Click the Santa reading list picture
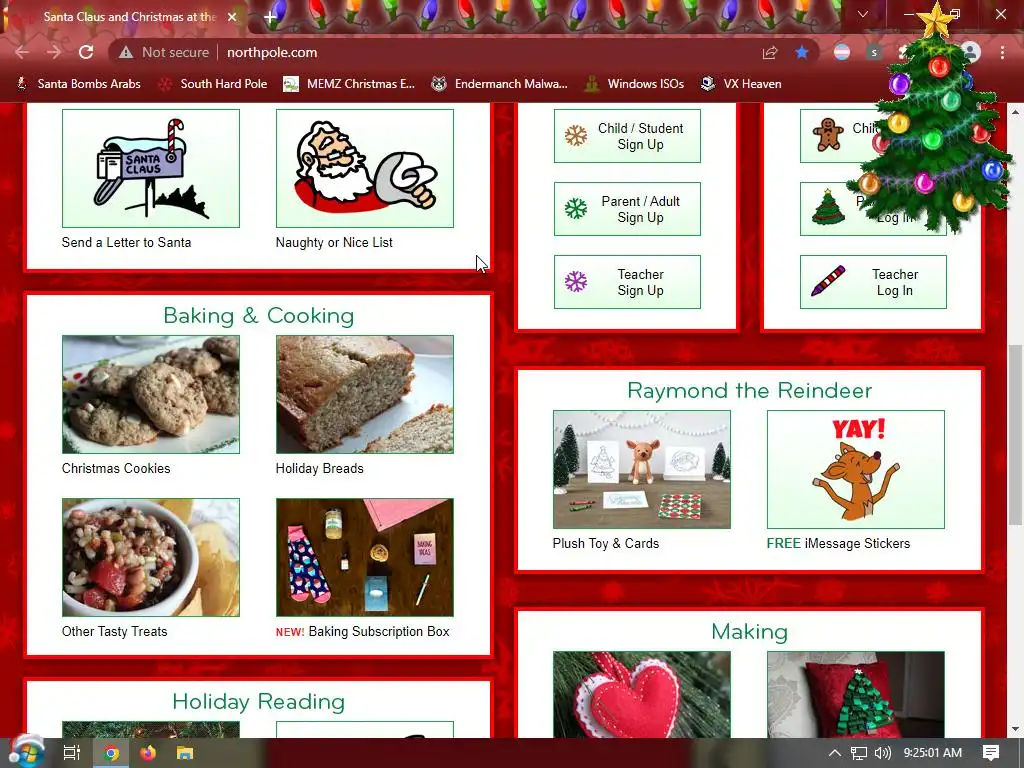This screenshot has height=768, width=1024. pyautogui.click(x=364, y=168)
